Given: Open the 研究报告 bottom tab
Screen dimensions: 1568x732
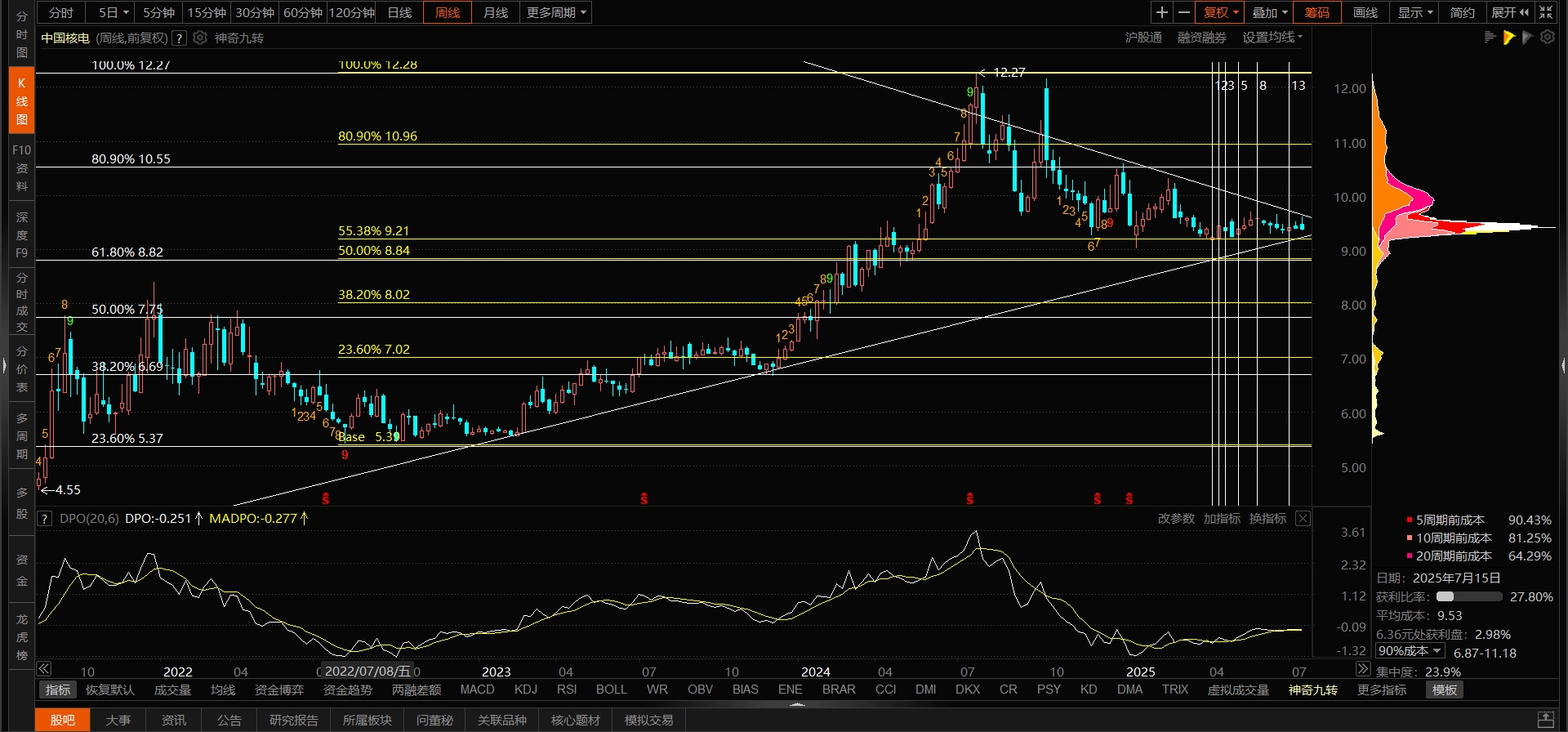Looking at the screenshot, I should click(294, 720).
